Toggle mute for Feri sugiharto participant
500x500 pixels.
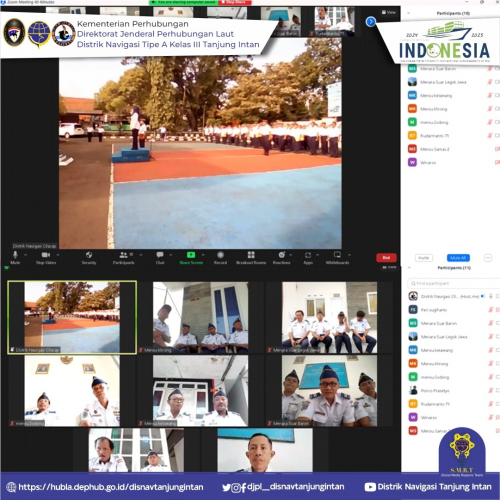click(x=491, y=310)
